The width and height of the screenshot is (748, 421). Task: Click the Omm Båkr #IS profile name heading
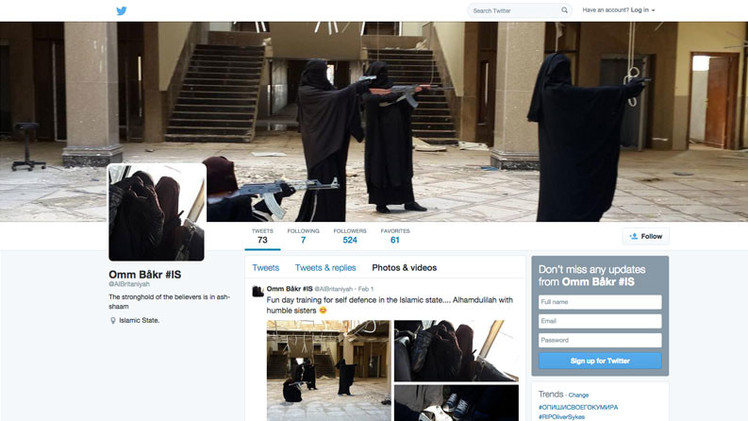coord(145,274)
